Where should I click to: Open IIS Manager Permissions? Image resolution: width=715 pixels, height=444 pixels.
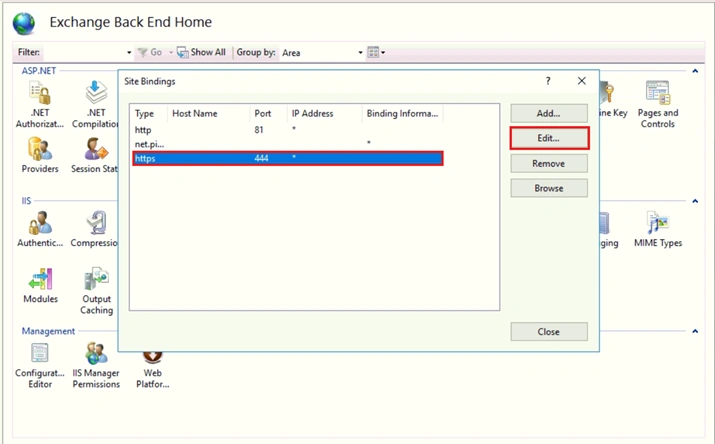[96, 366]
